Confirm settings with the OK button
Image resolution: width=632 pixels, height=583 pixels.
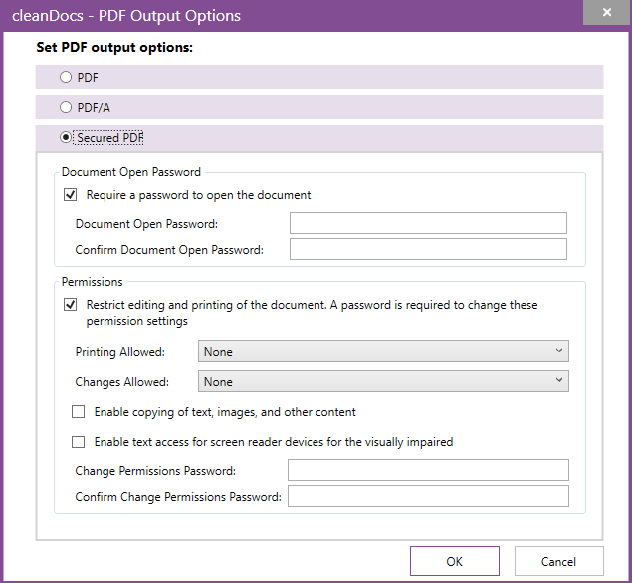tap(455, 561)
